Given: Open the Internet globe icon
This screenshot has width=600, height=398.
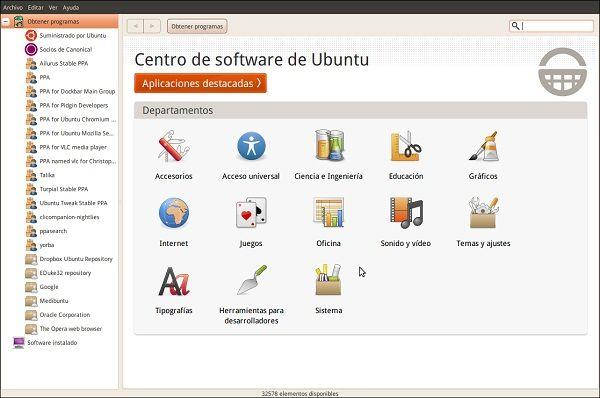Looking at the screenshot, I should click(174, 213).
